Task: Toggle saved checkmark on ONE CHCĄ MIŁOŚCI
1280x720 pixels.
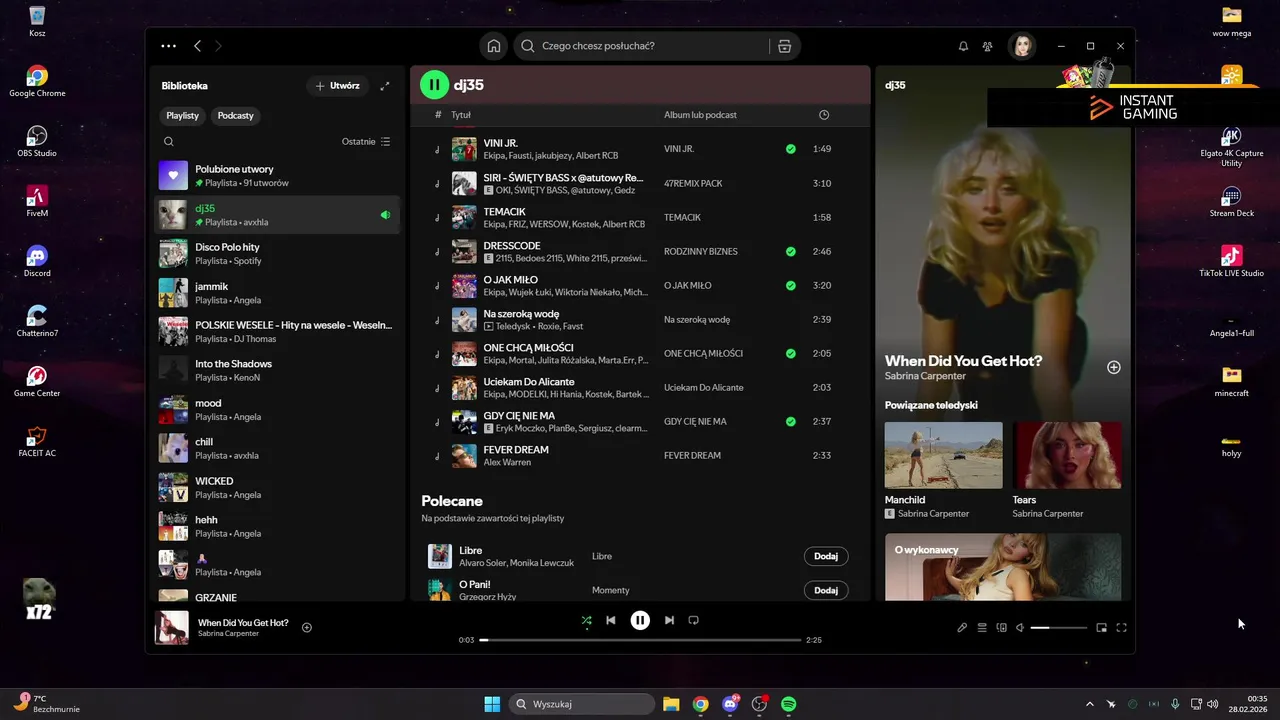Action: click(791, 353)
